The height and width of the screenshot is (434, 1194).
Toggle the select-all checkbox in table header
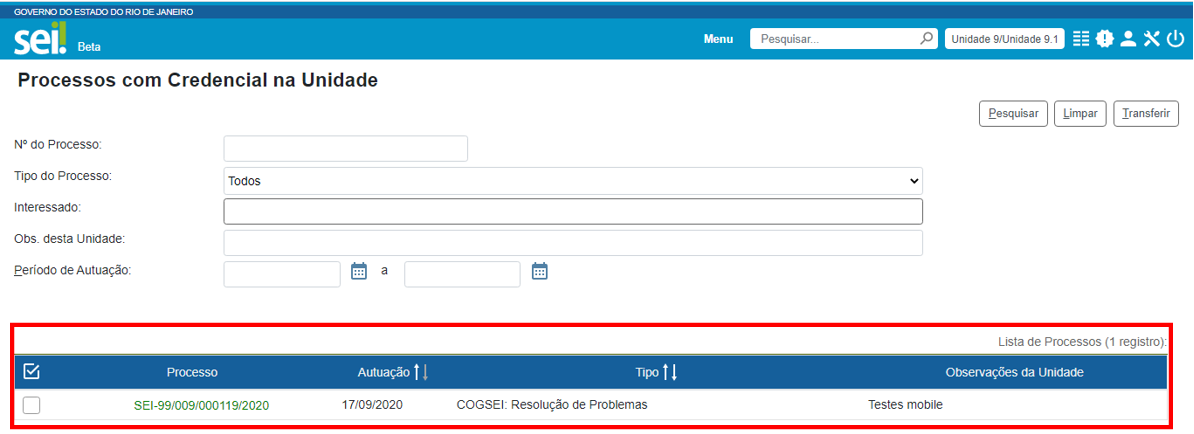click(31, 372)
